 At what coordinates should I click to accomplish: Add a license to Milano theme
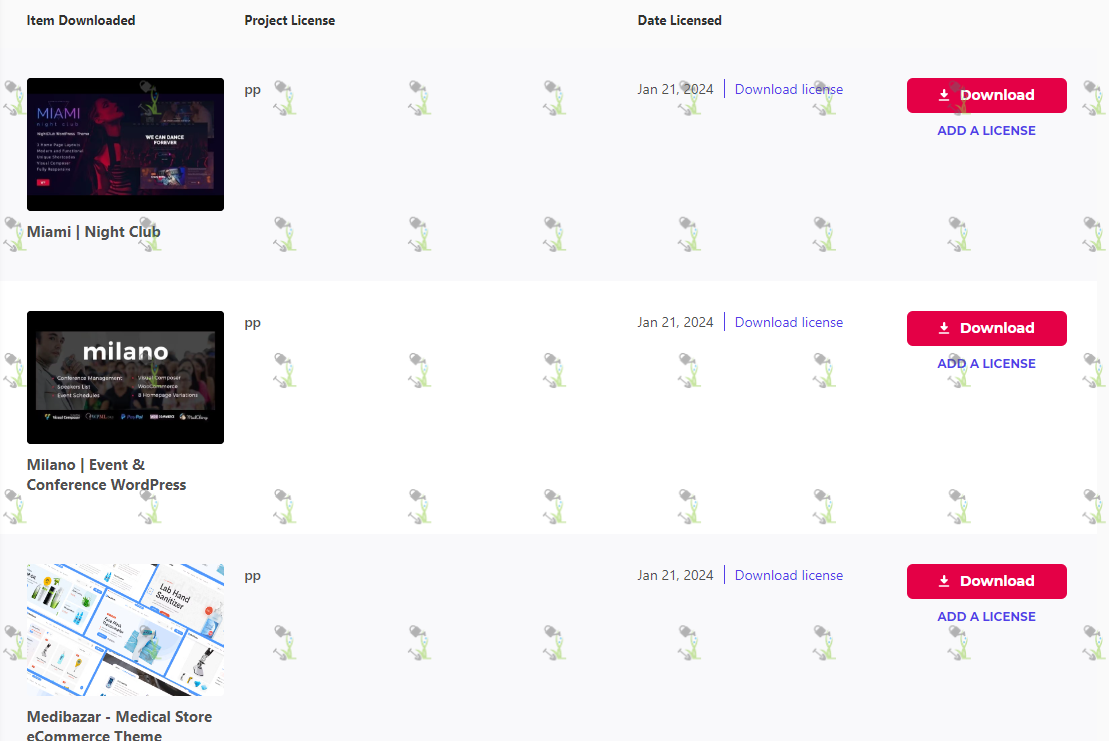[x=987, y=363]
